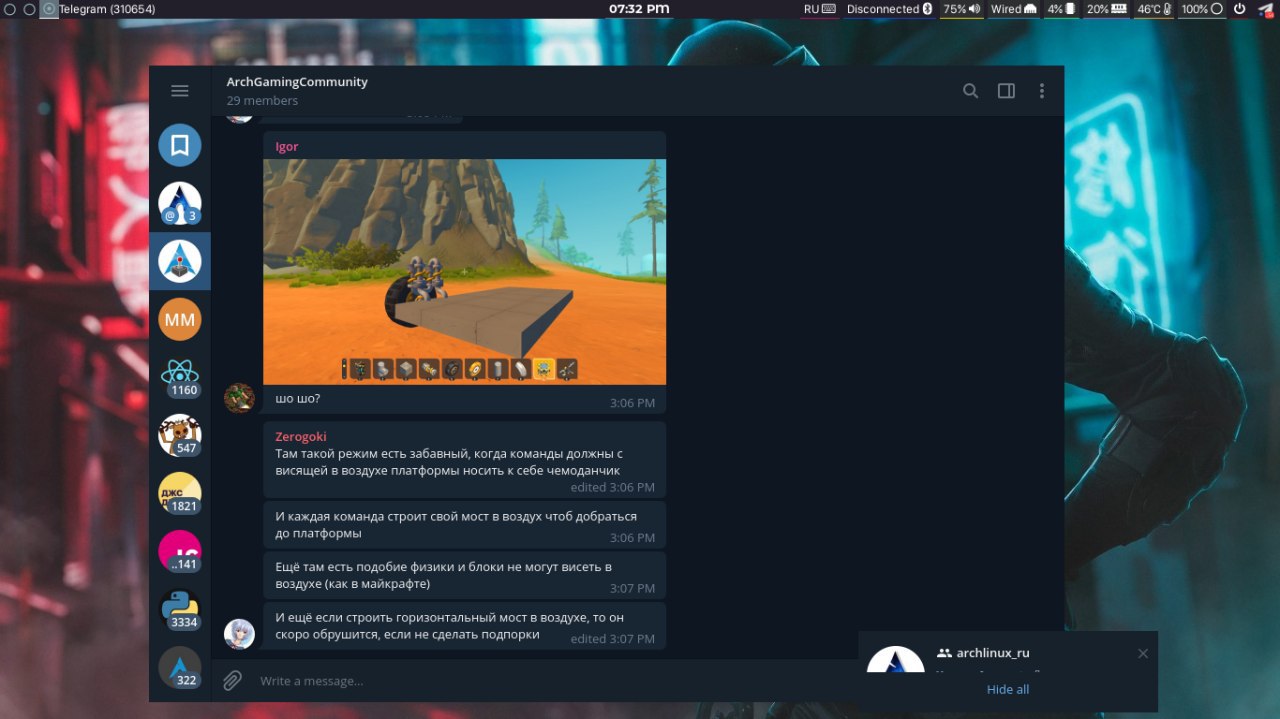1280x719 pixels.
Task: Click the 29 members subtitle
Action: pos(262,101)
